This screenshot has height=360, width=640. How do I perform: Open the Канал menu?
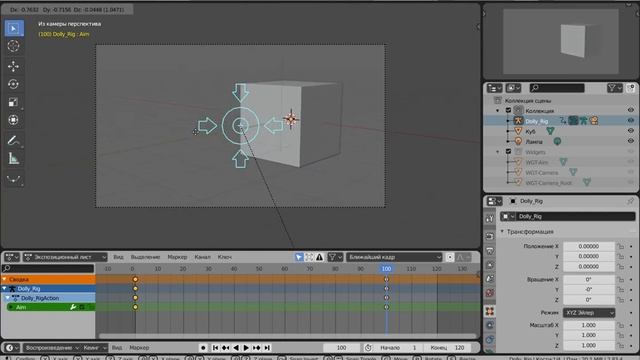pos(202,257)
